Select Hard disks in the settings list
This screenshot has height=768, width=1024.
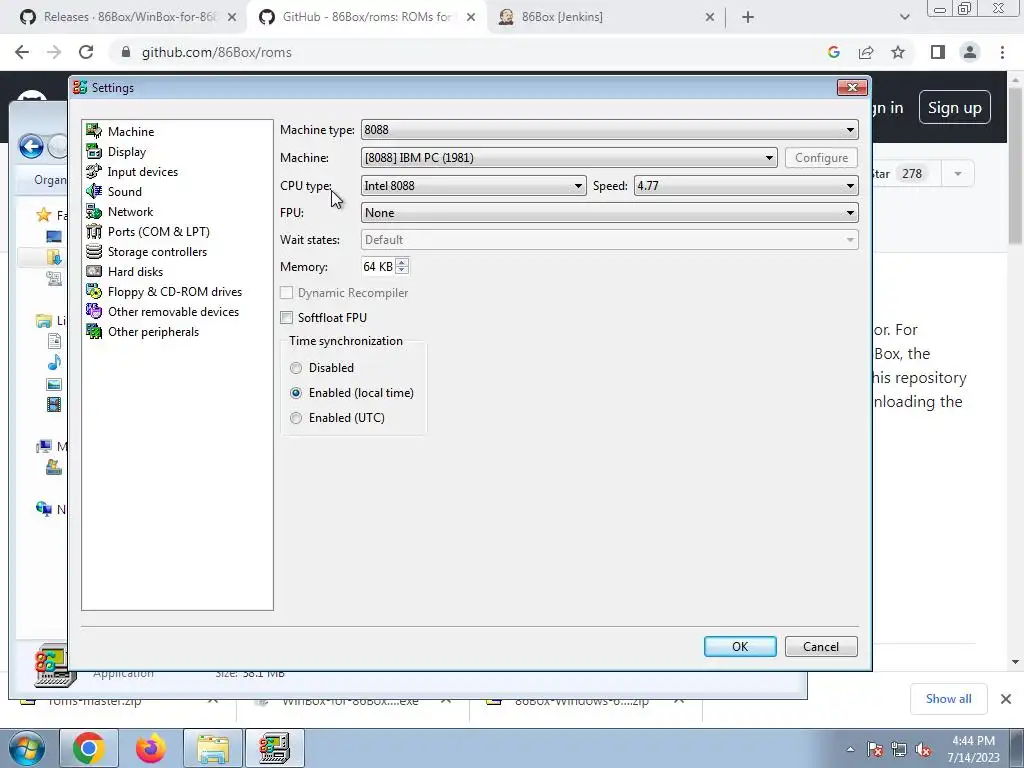tap(135, 272)
